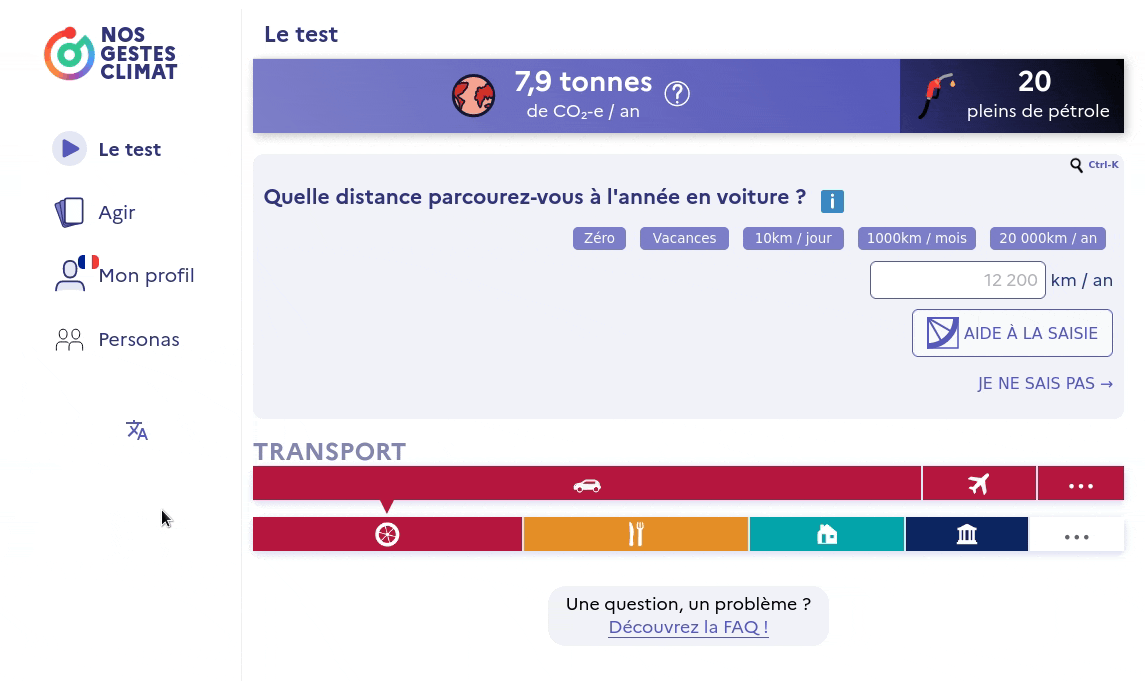
Task: Follow the Découvrez la FAQ link
Action: click(x=688, y=627)
